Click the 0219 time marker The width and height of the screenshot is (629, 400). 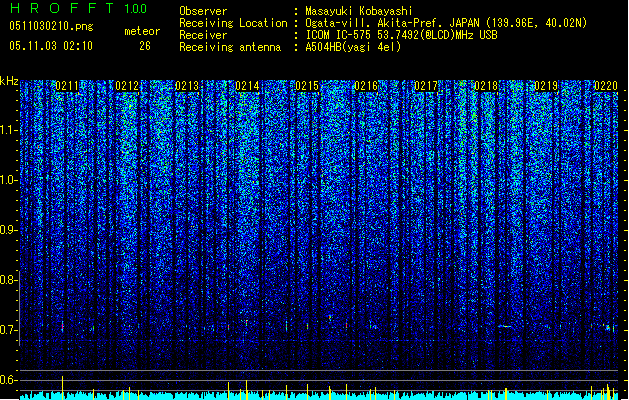point(546,86)
